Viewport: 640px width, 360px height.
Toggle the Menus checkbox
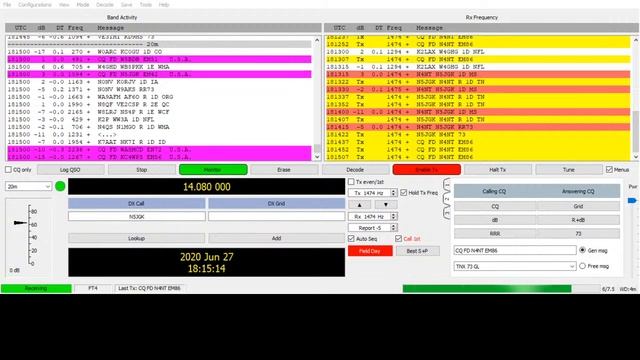click(609, 169)
